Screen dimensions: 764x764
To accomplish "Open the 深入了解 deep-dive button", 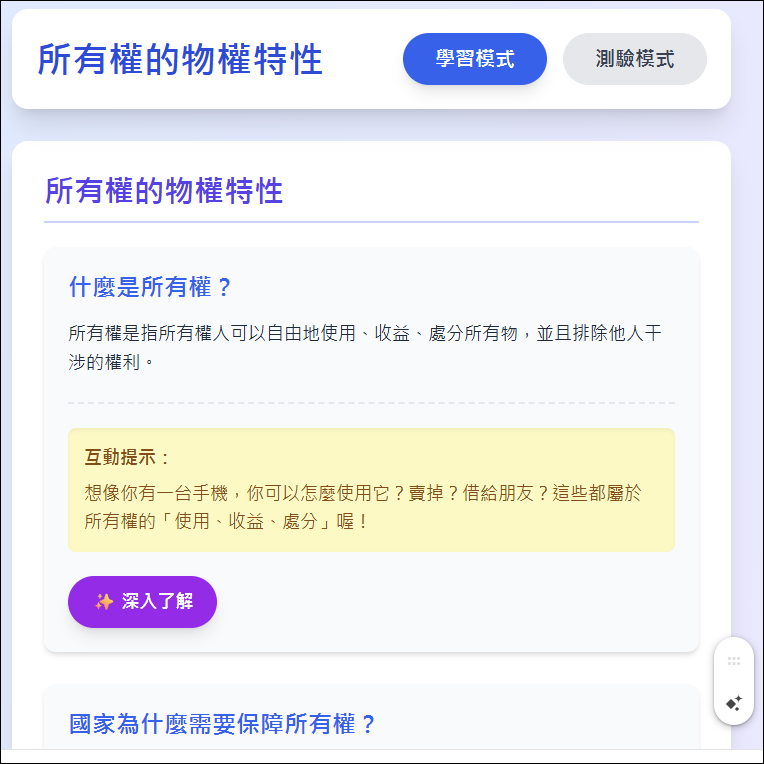I will [142, 602].
